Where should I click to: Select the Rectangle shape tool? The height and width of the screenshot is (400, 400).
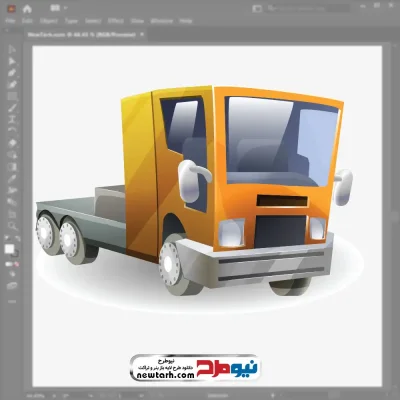tap(12, 96)
